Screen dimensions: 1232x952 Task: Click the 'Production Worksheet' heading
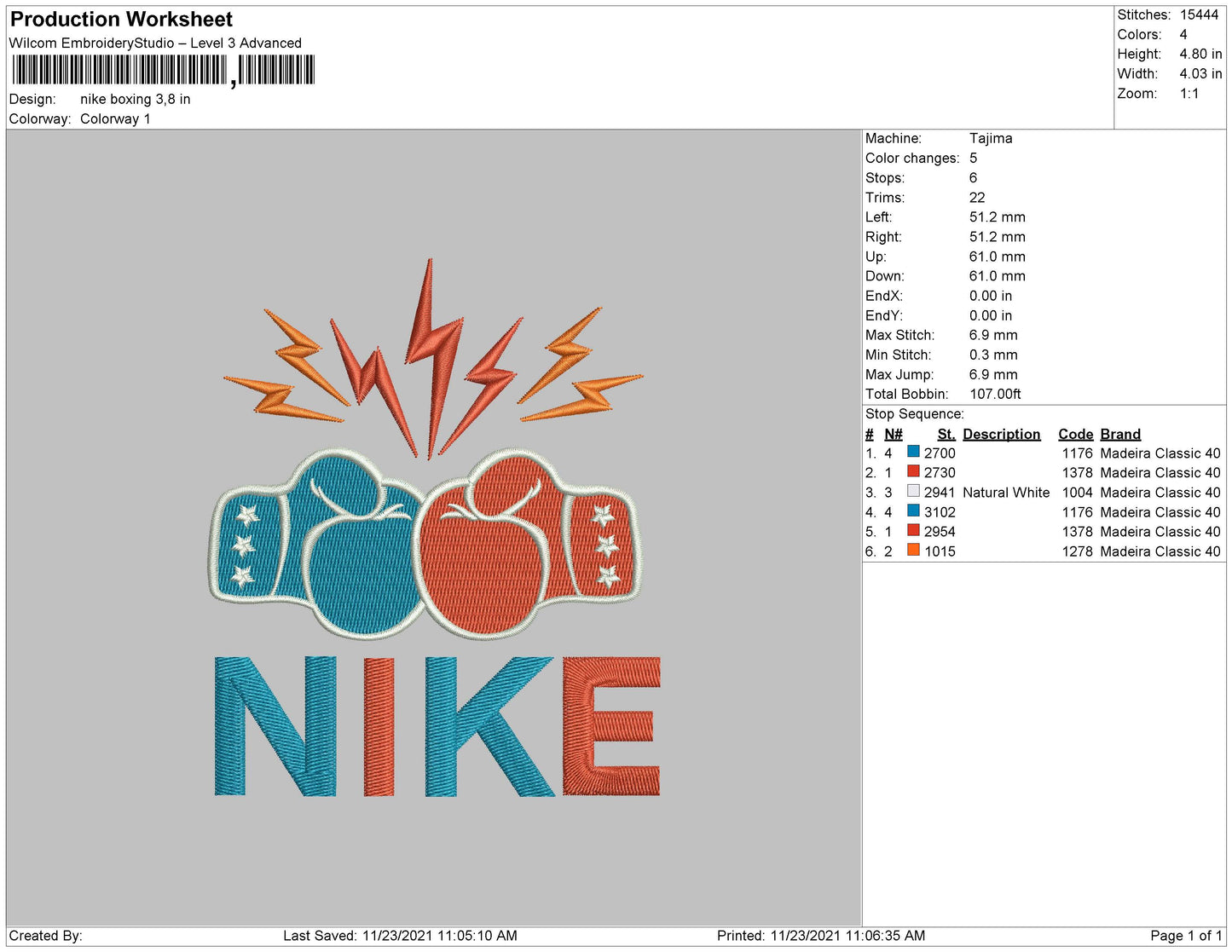pos(121,19)
